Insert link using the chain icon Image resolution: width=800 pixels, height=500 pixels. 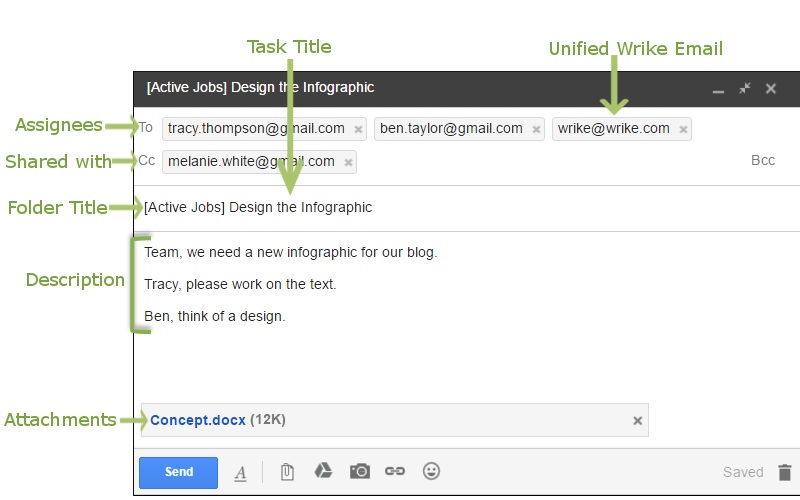[x=395, y=471]
